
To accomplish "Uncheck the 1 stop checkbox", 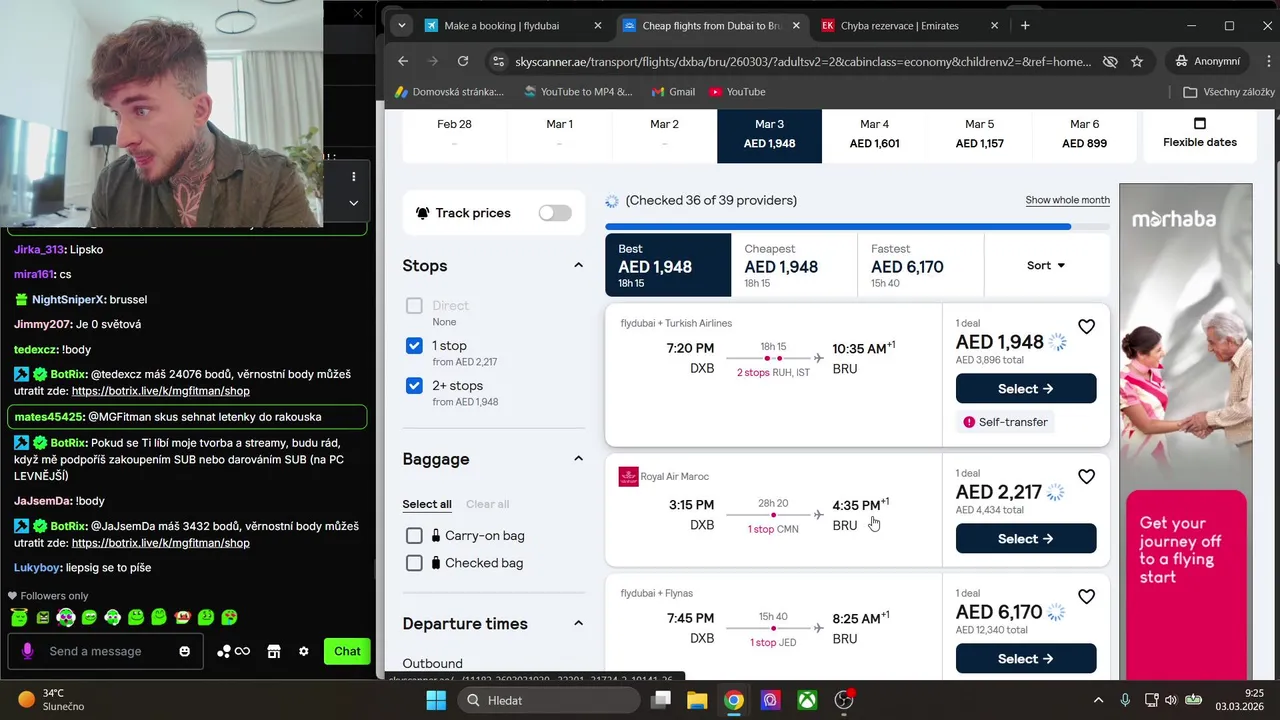I will [x=414, y=346].
